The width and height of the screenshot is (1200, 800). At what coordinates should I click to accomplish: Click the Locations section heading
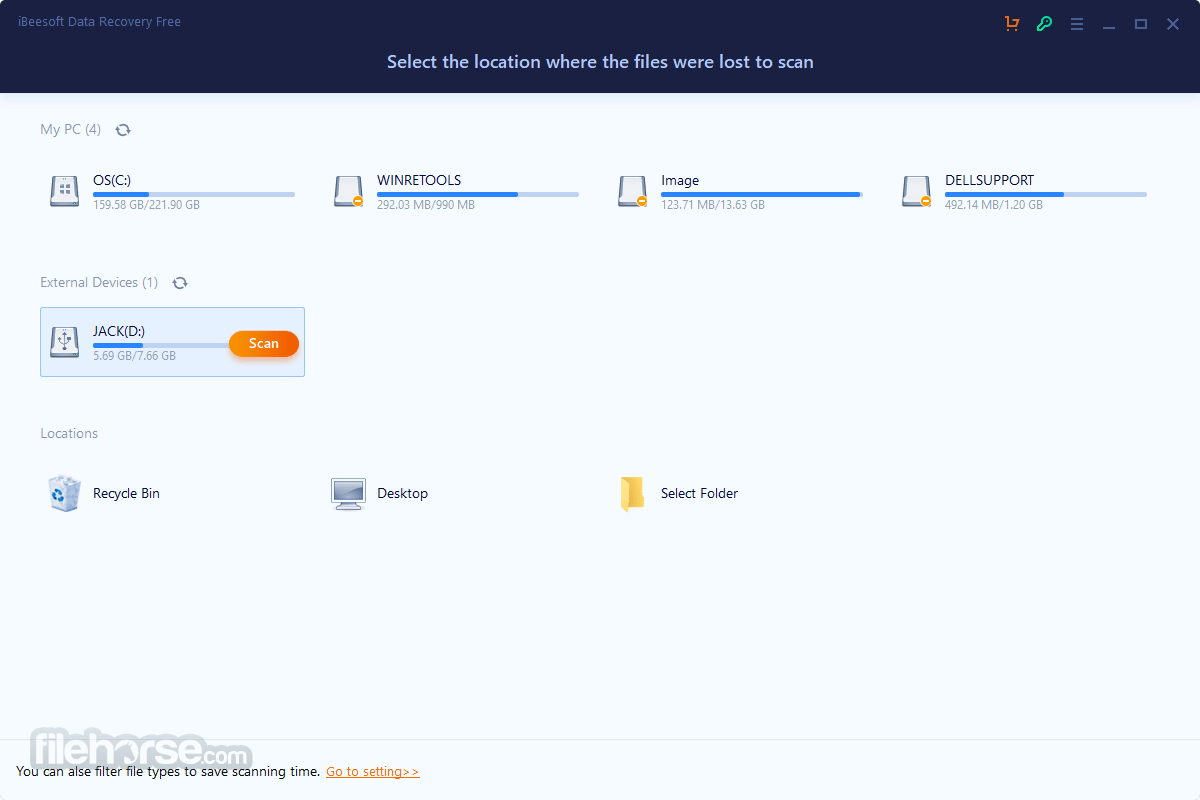69,433
